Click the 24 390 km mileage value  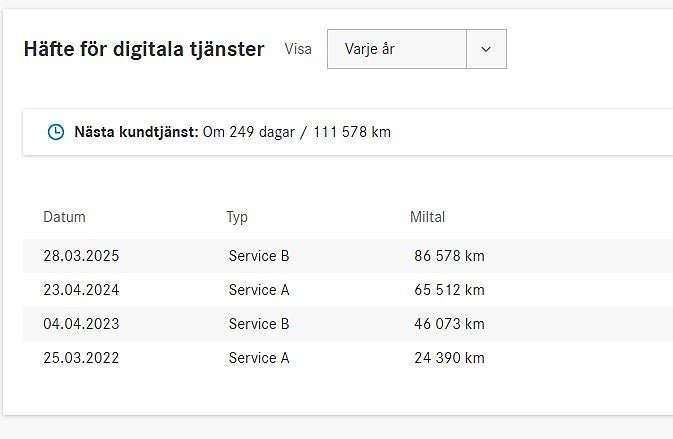[x=449, y=358]
